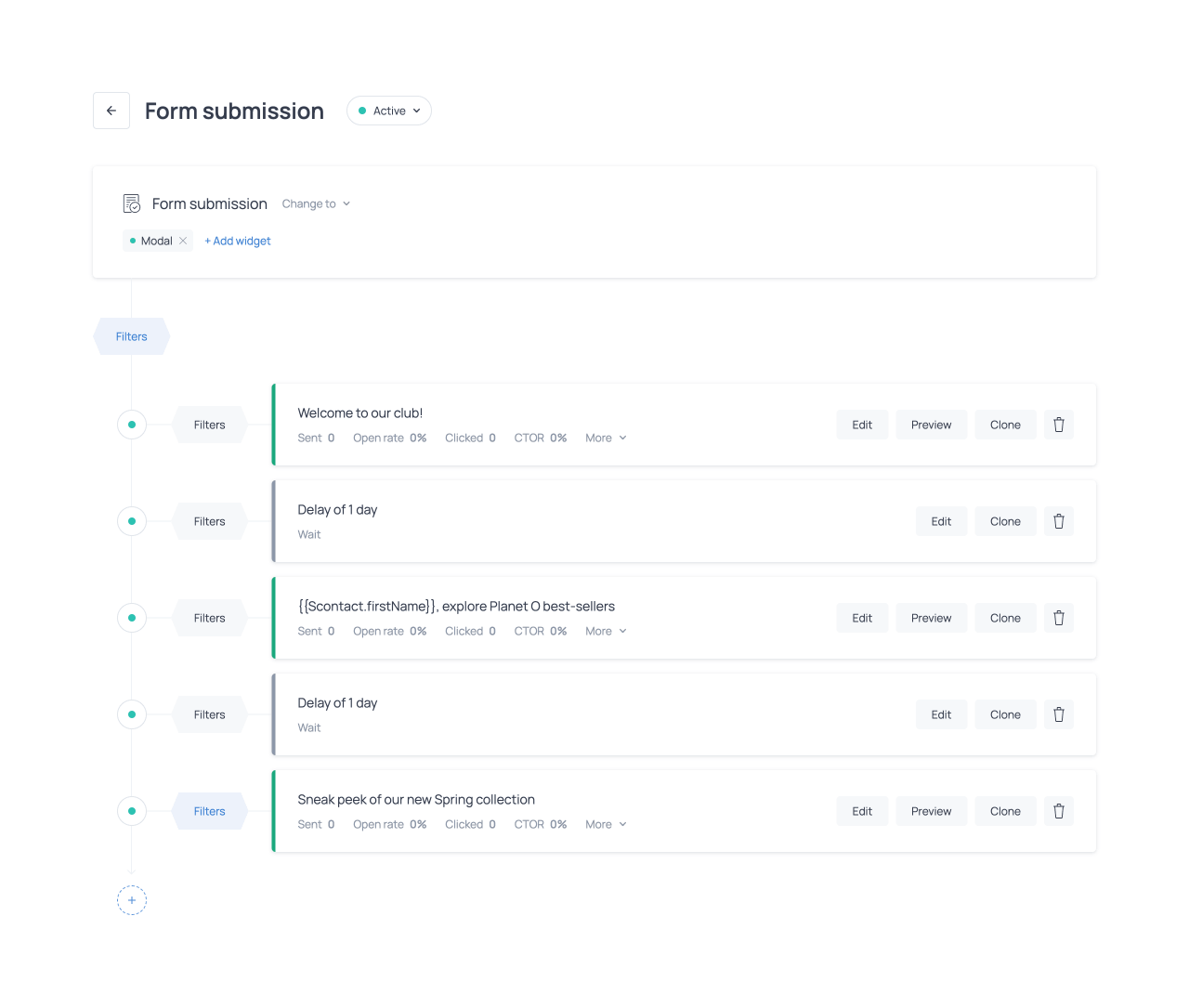Expand More stats for Welcome email
The height and width of the screenshot is (1008, 1189).
click(606, 438)
